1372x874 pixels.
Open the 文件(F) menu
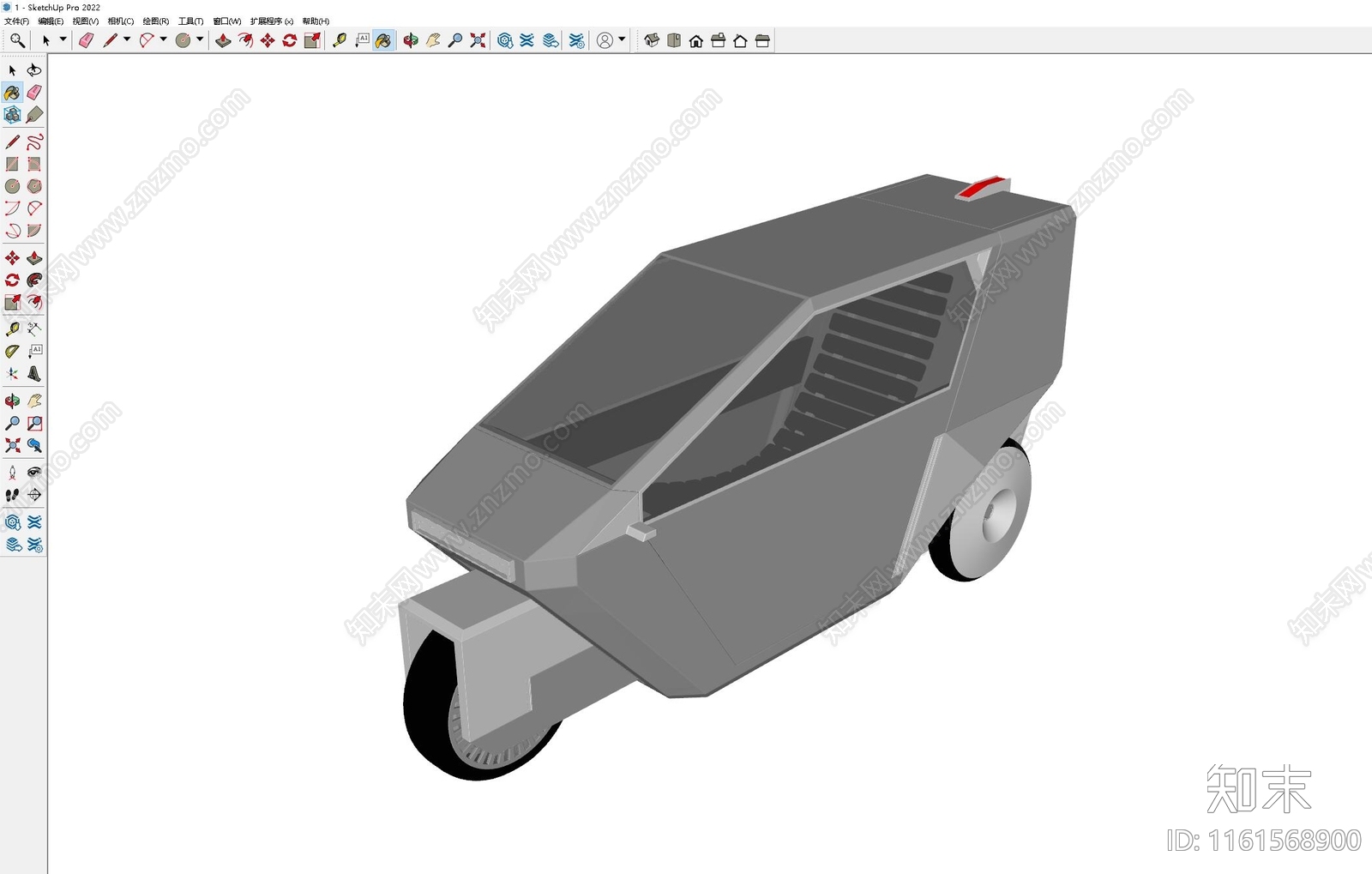16,21
